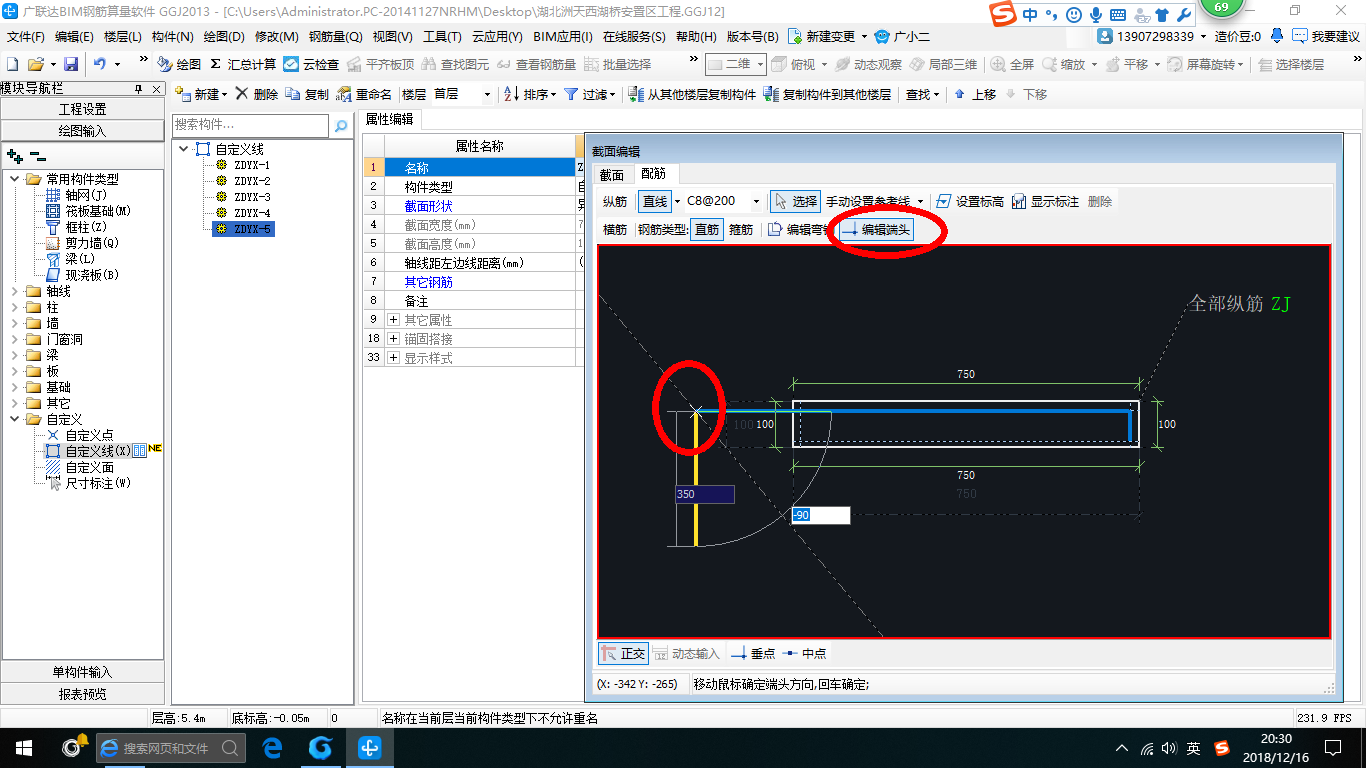Click 复制构件到其他楼层

click(x=827, y=94)
